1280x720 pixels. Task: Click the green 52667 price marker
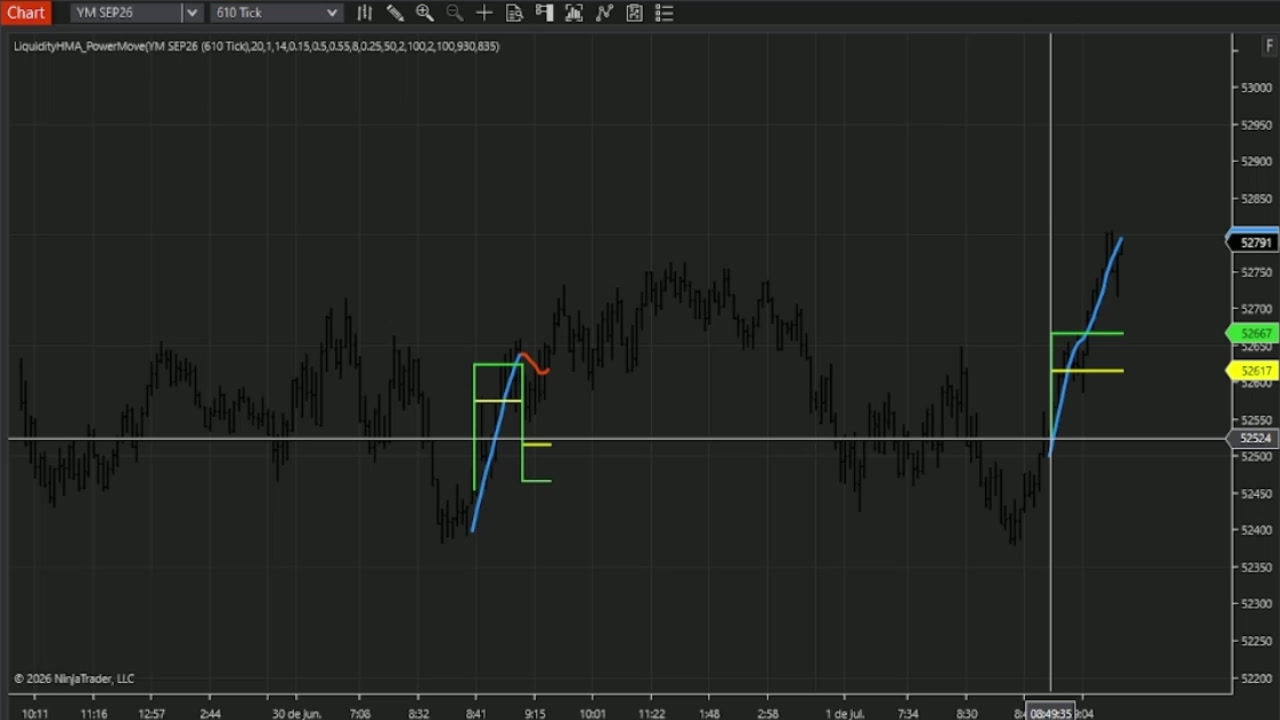tap(1254, 334)
